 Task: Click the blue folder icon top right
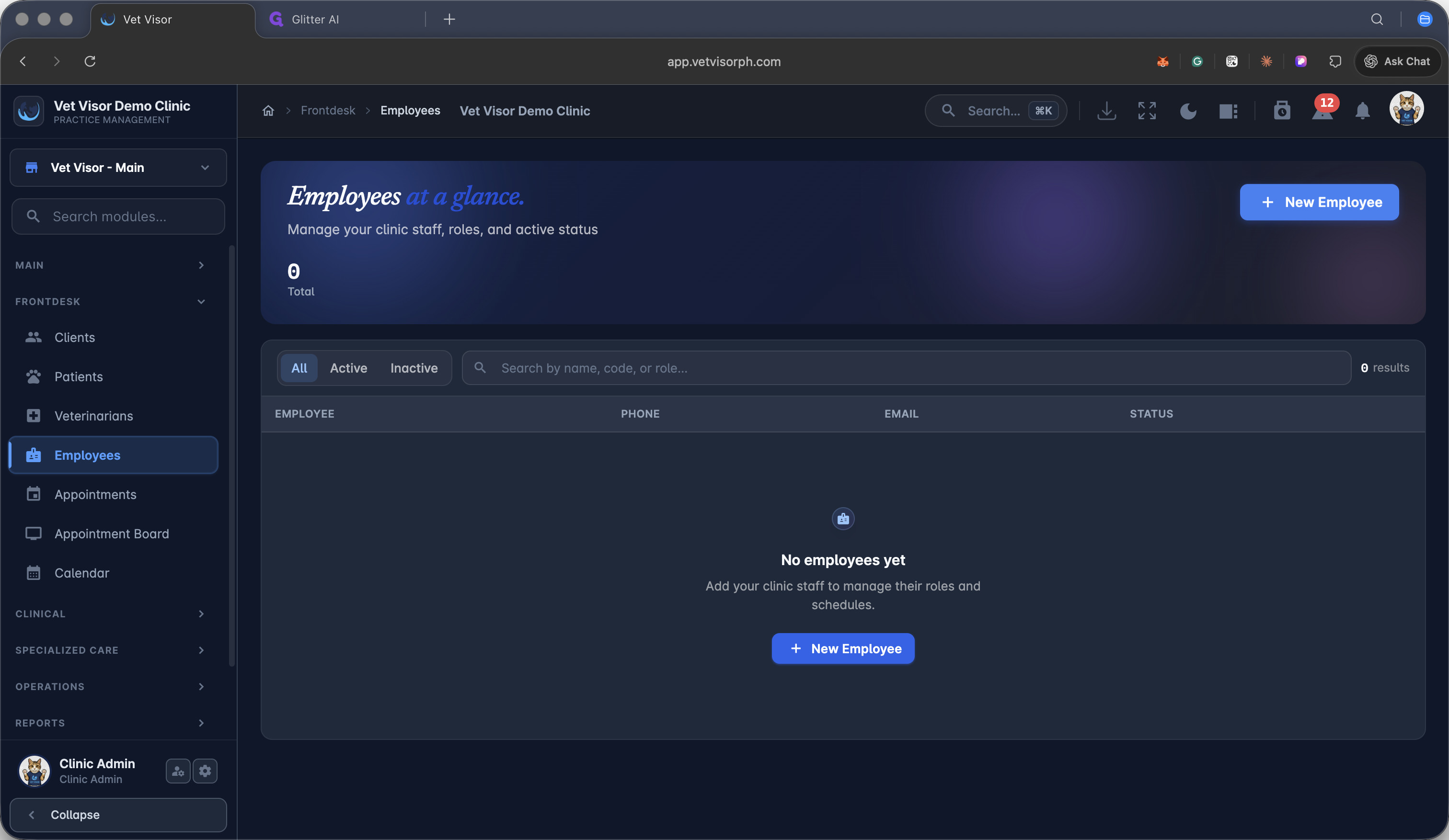(1424, 20)
